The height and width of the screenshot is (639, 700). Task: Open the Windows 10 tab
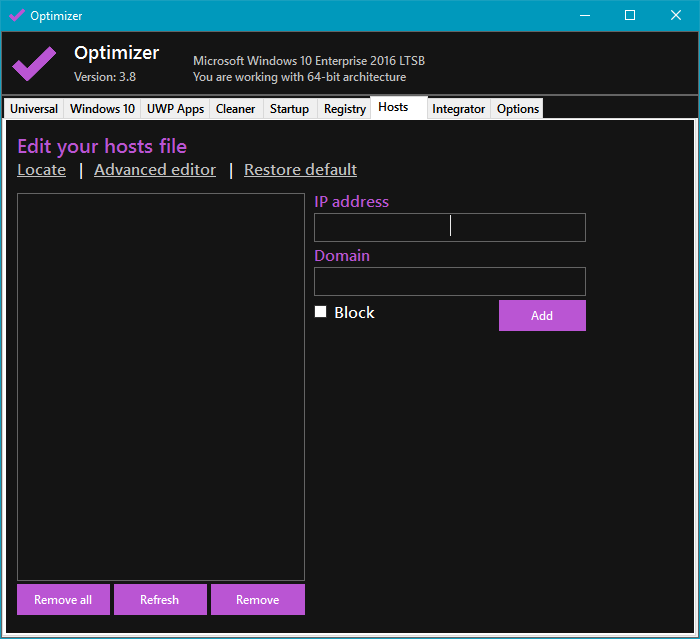pos(102,109)
